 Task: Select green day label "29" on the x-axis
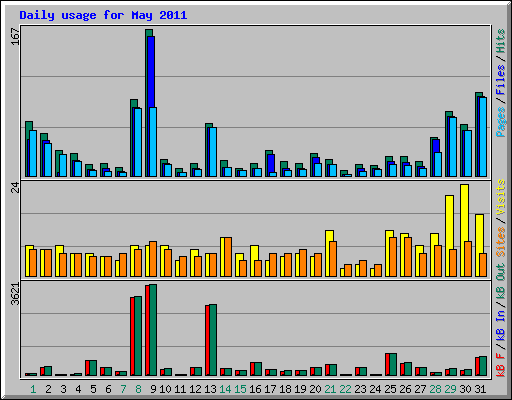click(450, 389)
